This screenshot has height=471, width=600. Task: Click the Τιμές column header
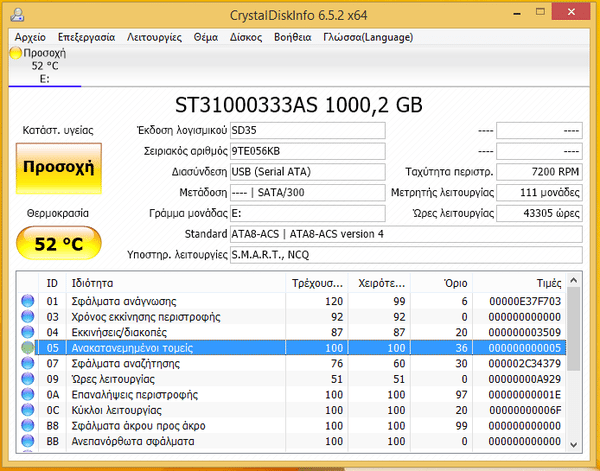tap(519, 283)
